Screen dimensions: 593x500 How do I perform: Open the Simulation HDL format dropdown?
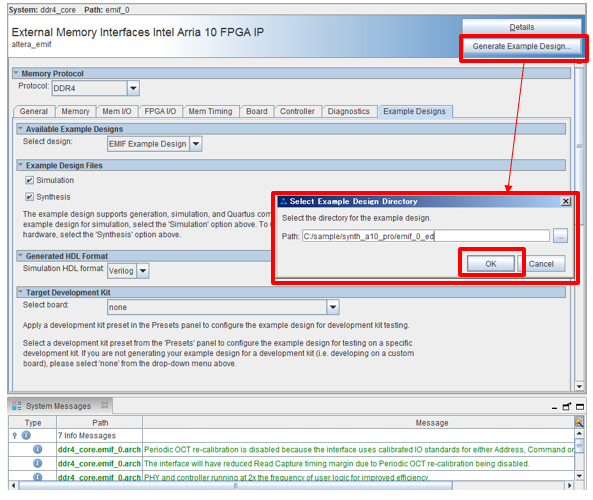click(143, 271)
